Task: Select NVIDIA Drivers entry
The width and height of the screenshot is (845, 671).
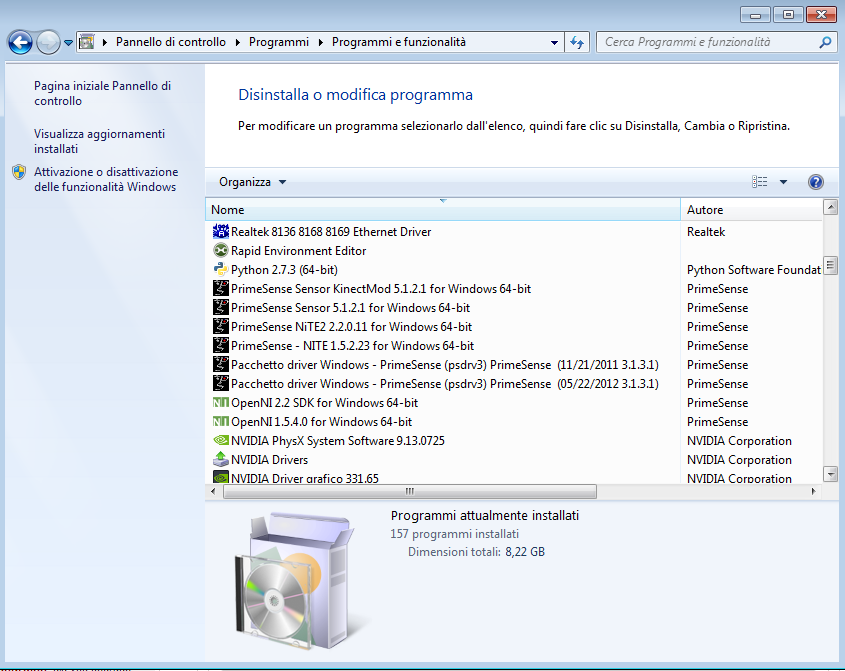Action: point(269,460)
